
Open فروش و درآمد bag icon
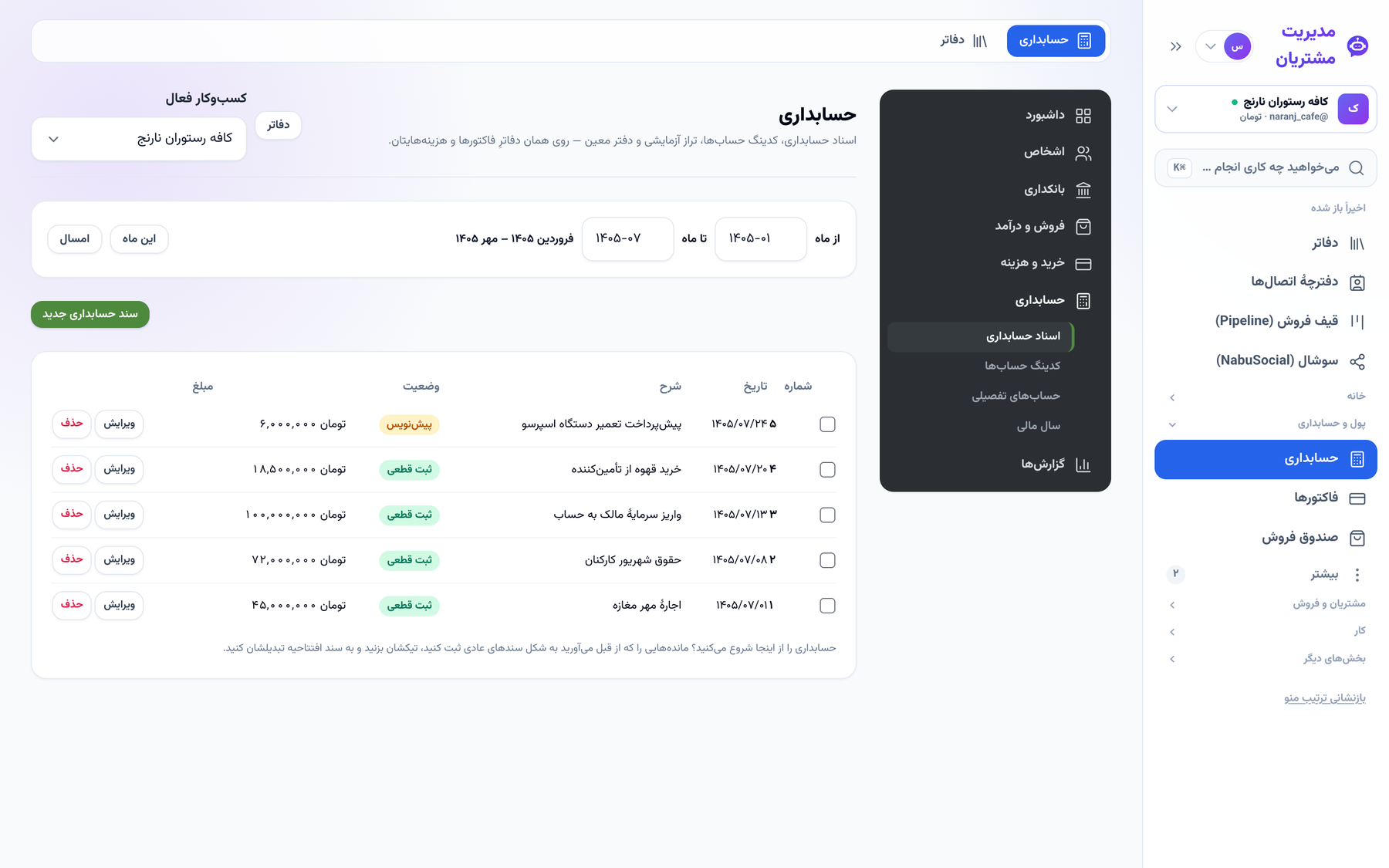pos(1083,227)
